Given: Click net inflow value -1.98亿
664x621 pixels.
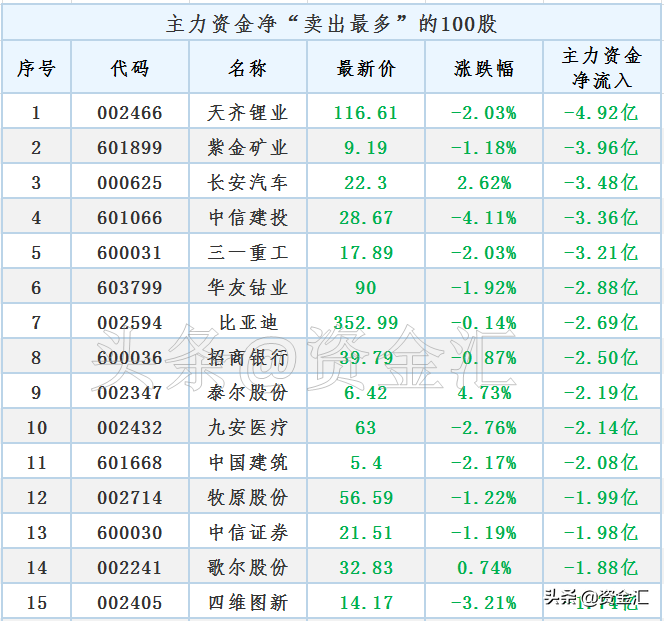Looking at the screenshot, I should (601, 533).
